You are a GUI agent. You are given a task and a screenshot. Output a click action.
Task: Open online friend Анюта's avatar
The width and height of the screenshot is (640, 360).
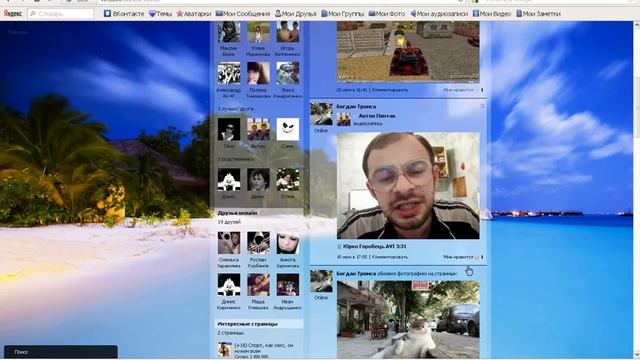point(288,243)
